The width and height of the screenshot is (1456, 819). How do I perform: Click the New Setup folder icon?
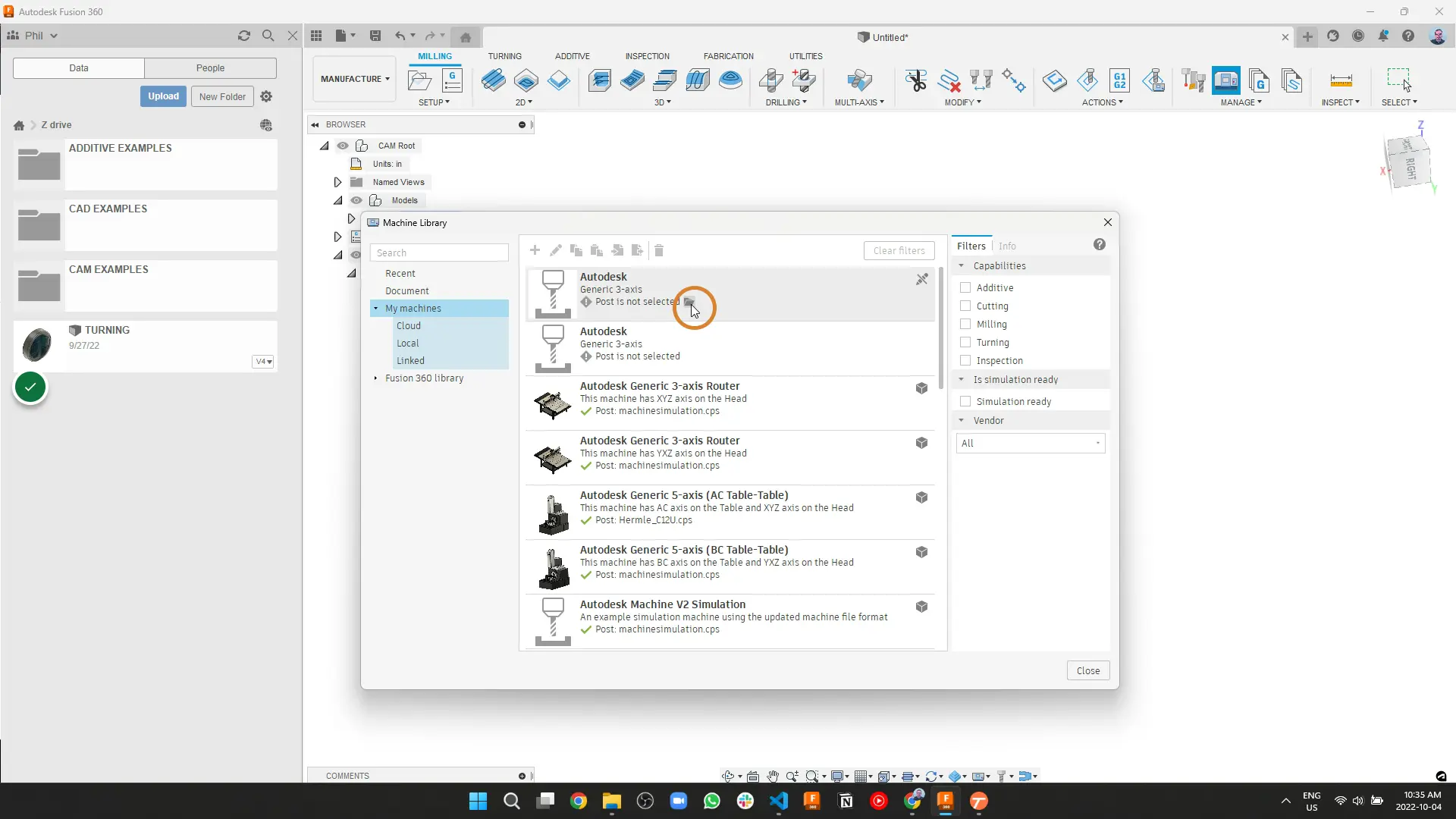(x=419, y=80)
